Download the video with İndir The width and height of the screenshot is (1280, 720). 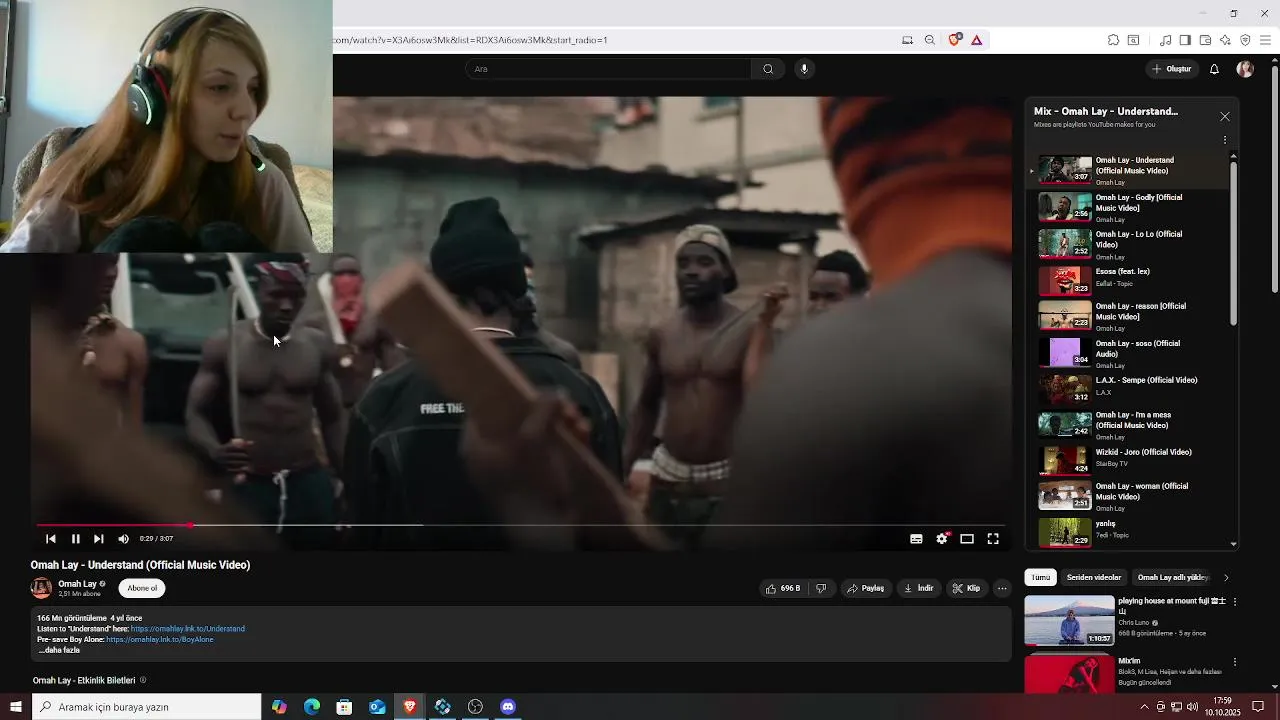[x=918, y=588]
